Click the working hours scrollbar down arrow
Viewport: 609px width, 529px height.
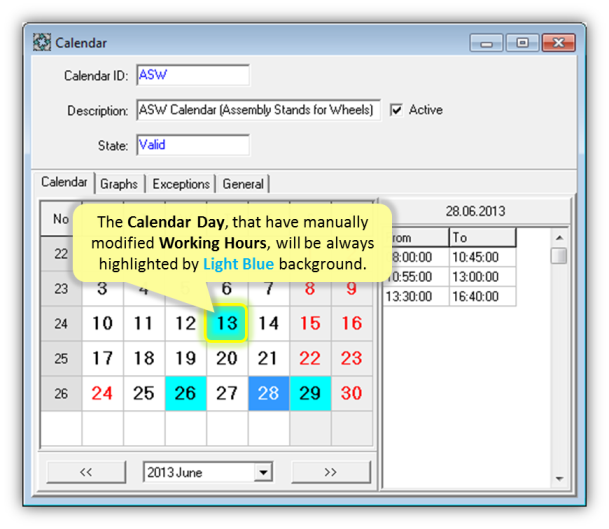coord(559,477)
